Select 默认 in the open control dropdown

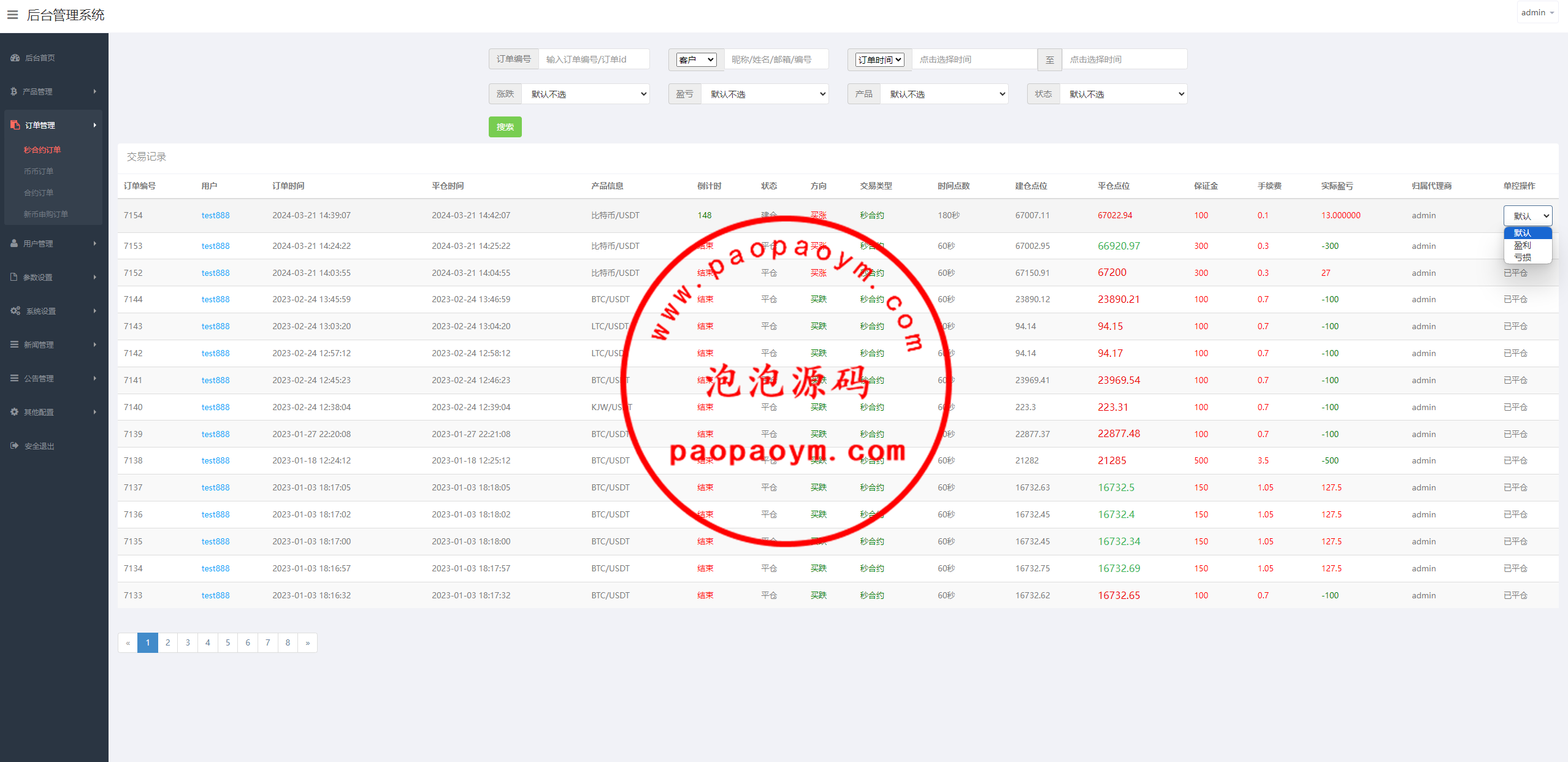[1528, 233]
